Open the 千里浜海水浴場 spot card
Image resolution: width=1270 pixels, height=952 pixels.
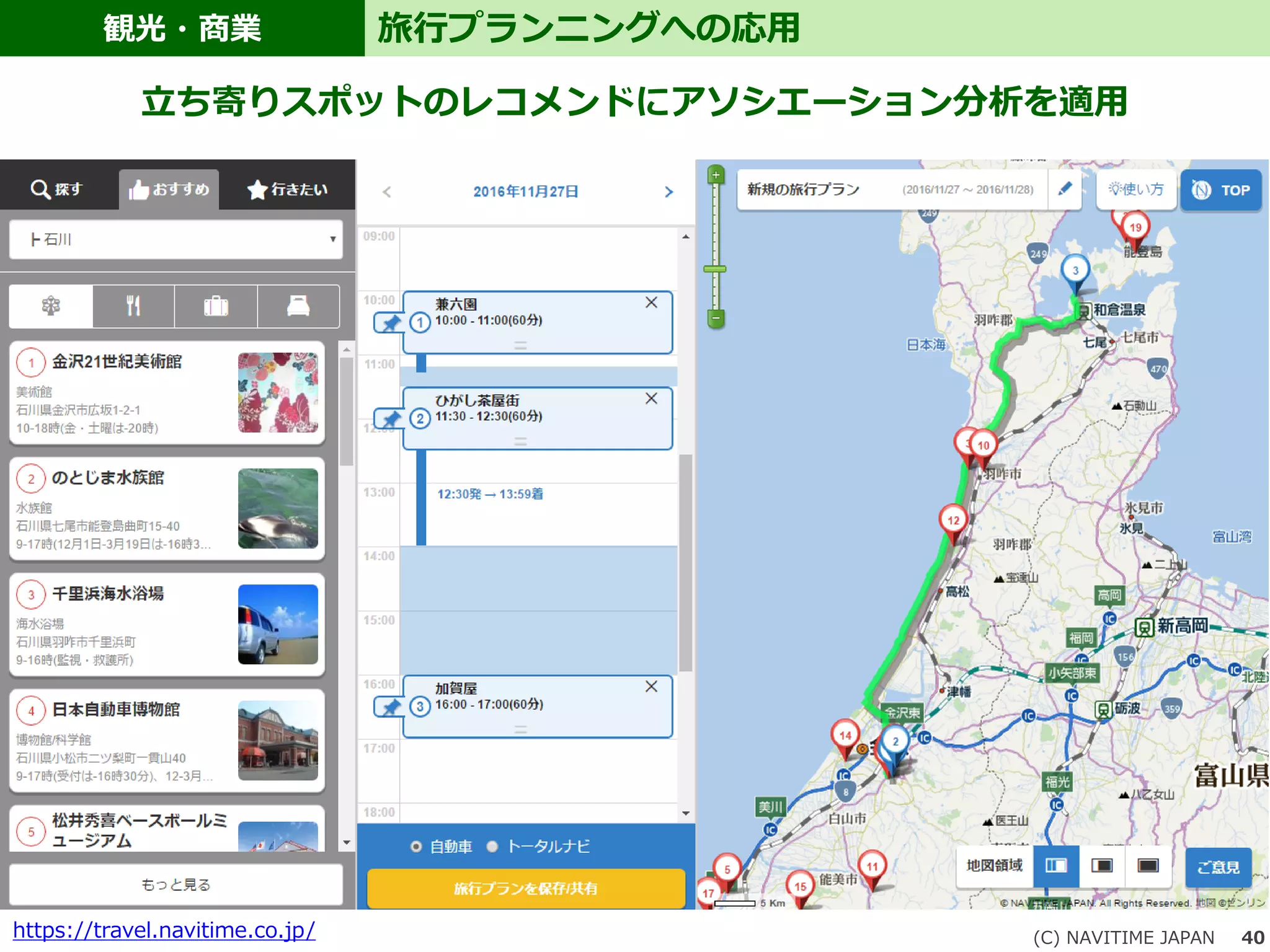[x=167, y=625]
